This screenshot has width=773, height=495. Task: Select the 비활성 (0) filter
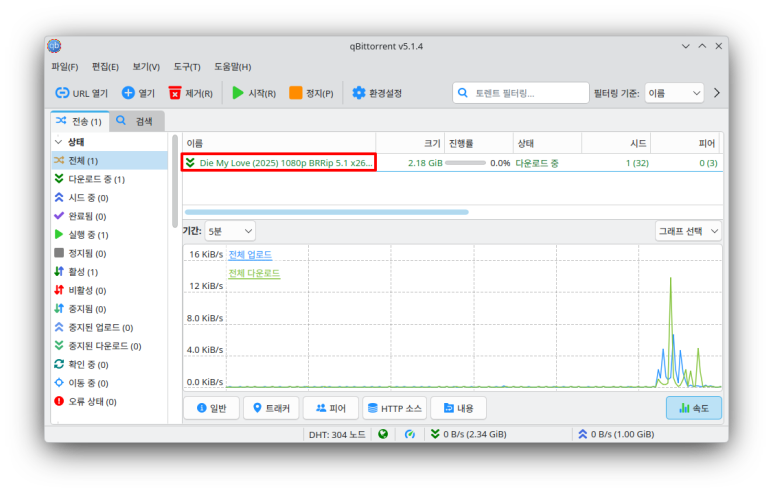(x=109, y=290)
